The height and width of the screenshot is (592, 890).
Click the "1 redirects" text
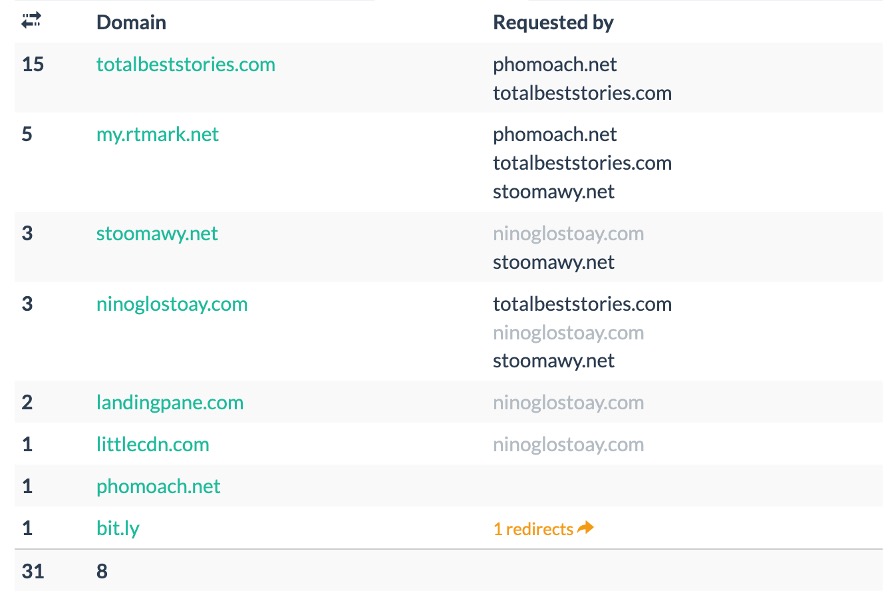pos(533,529)
